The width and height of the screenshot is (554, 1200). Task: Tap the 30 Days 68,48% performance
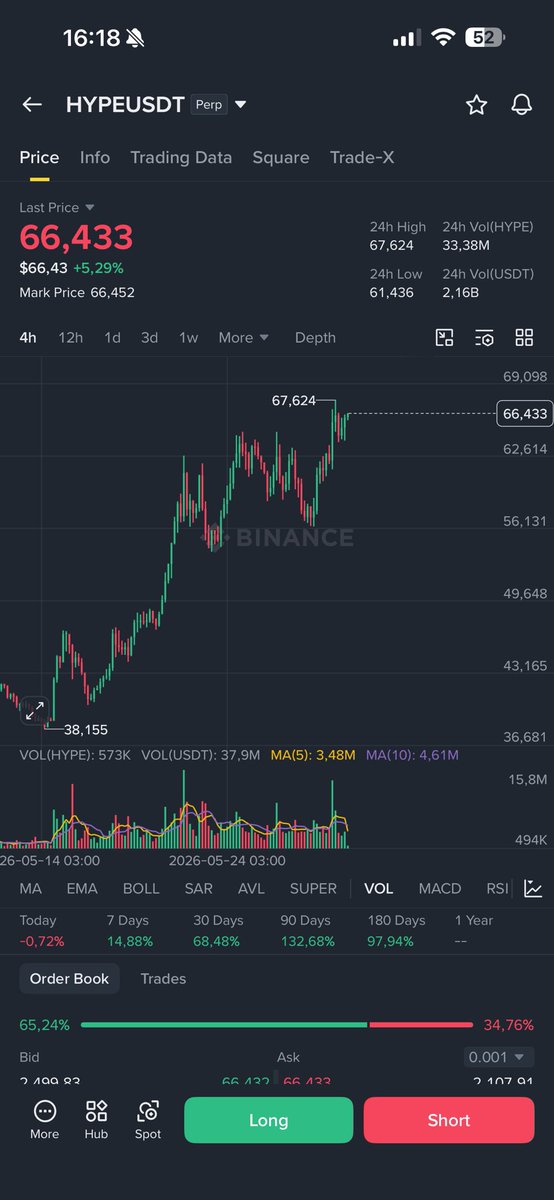[217, 931]
